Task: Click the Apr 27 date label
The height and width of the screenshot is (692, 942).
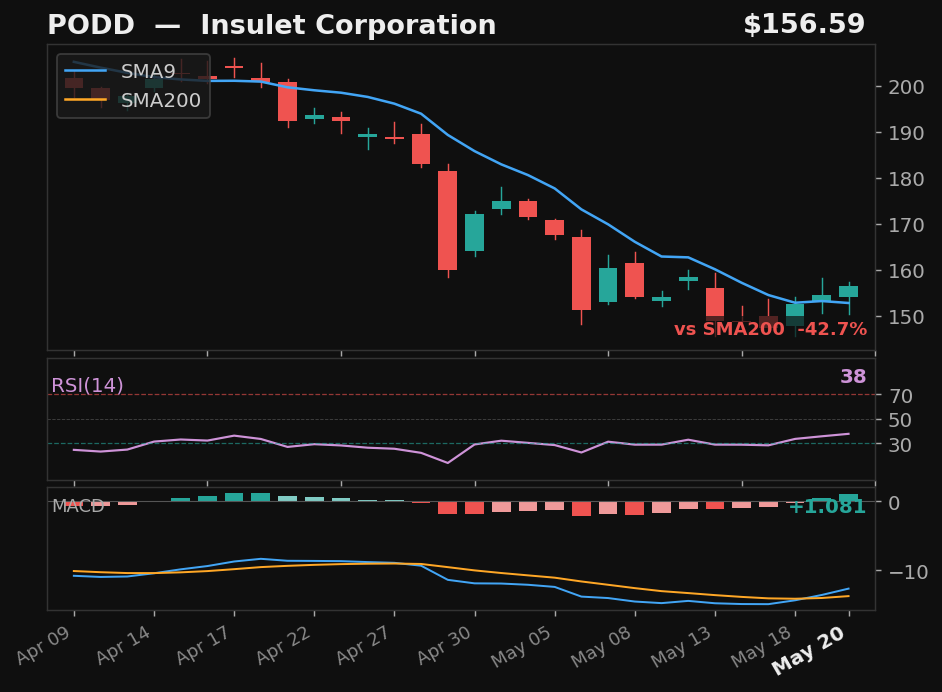Action: click(365, 645)
